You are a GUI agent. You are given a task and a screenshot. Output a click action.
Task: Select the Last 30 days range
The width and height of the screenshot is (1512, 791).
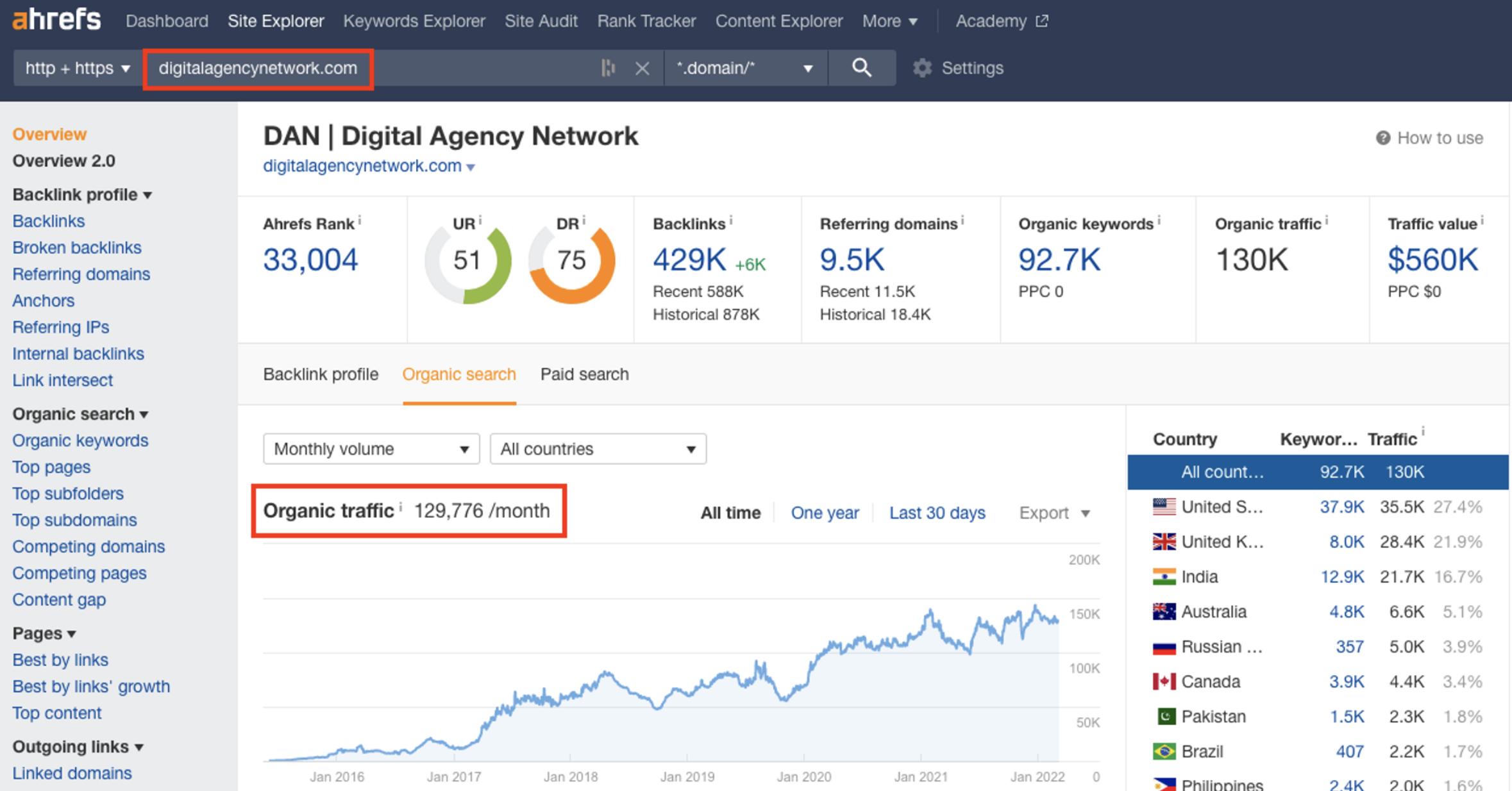click(937, 513)
